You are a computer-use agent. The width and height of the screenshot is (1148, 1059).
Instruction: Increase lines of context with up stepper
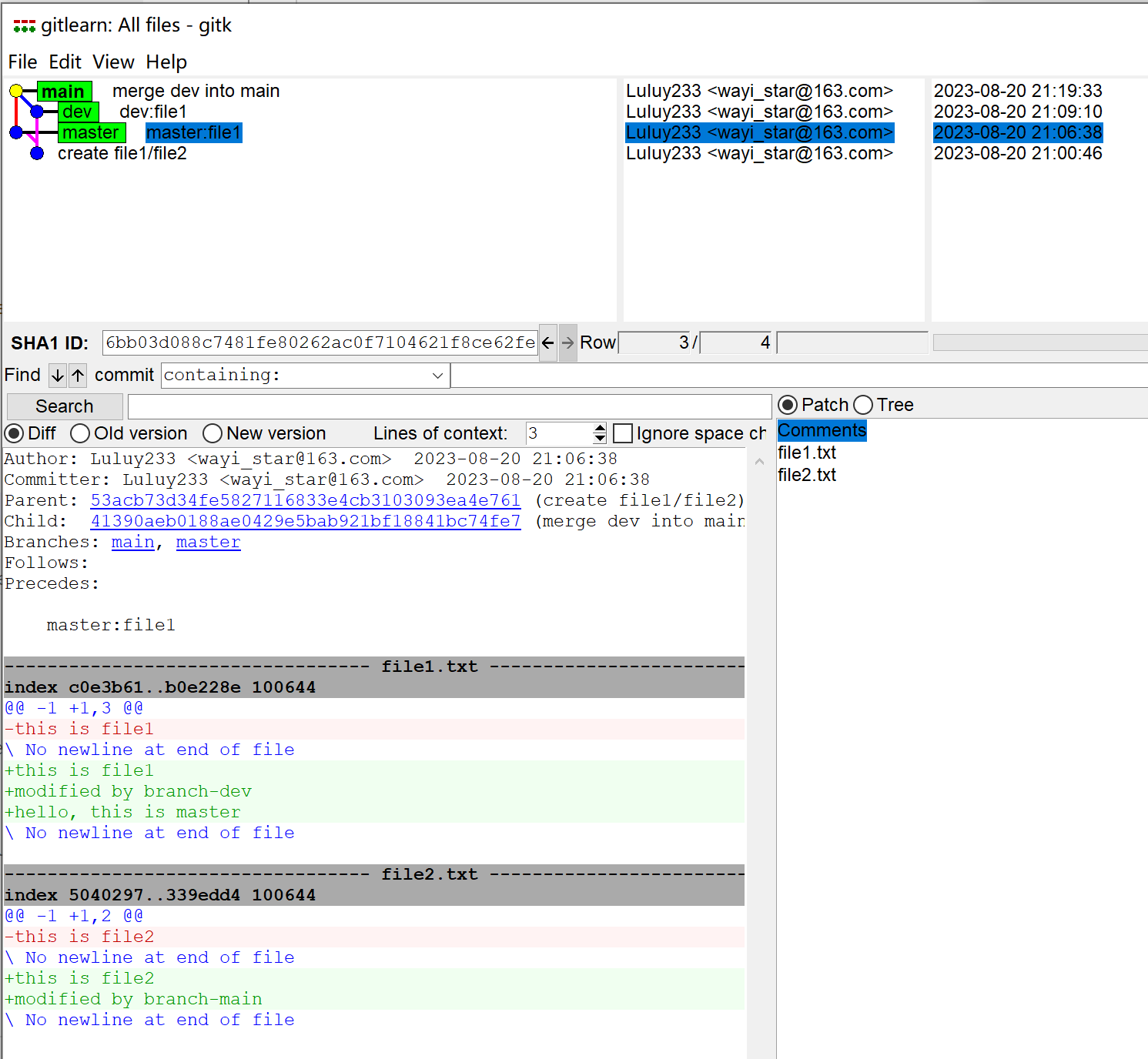600,428
